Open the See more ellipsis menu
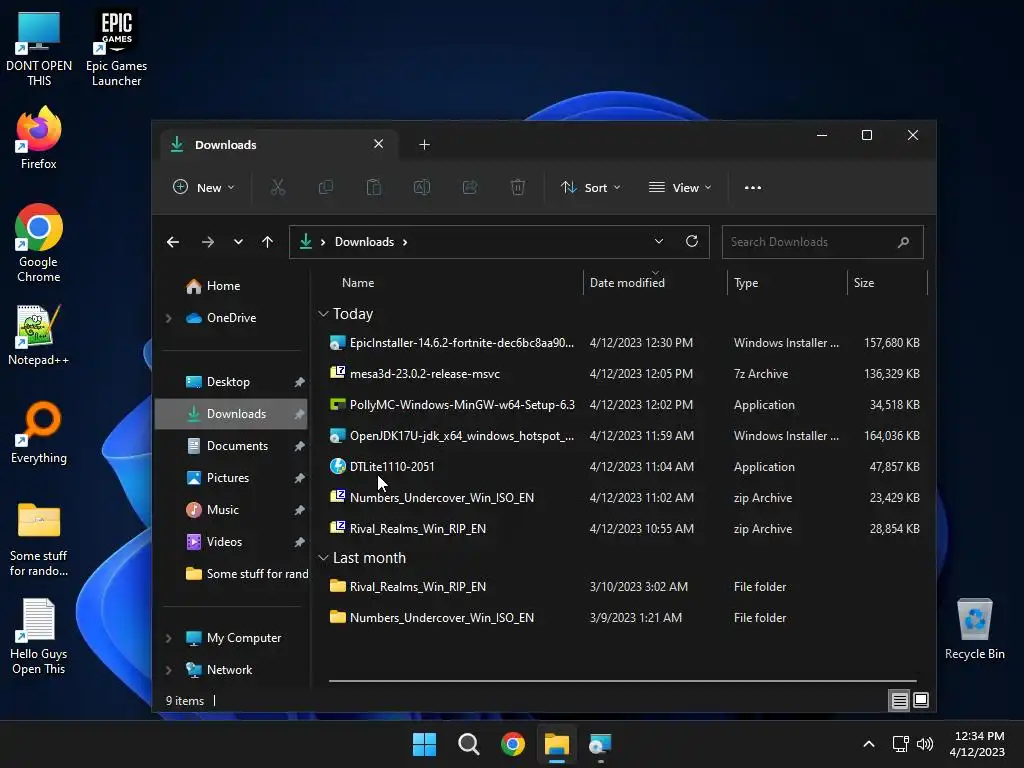The image size is (1024, 768). [x=753, y=187]
